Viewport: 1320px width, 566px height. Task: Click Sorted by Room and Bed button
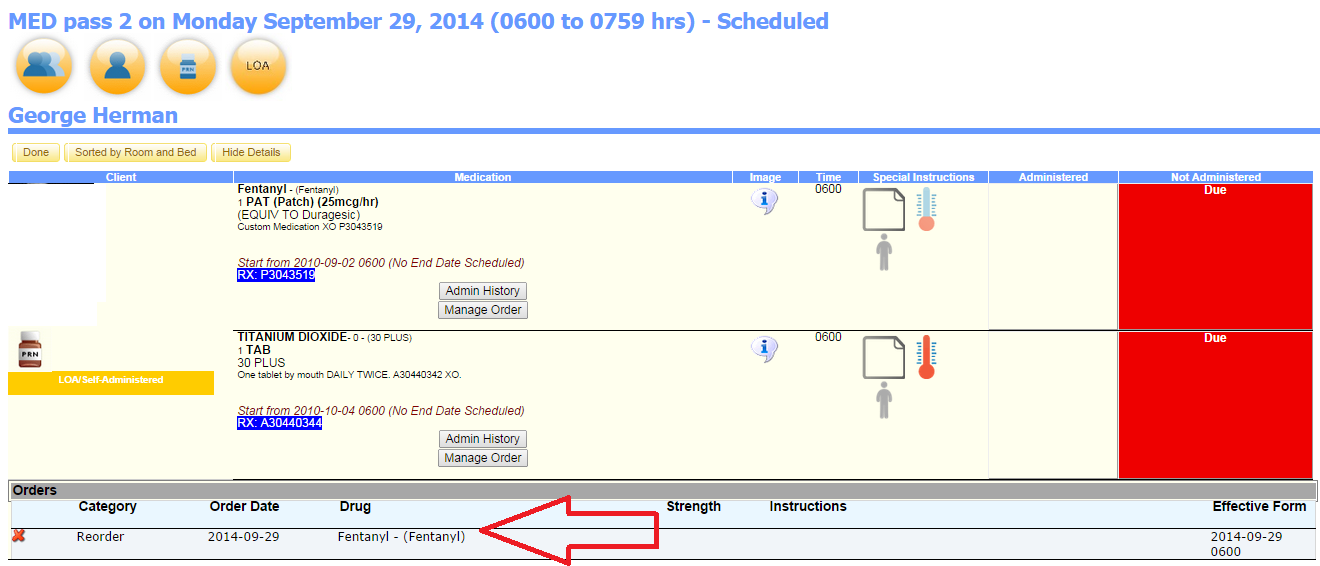[x=135, y=153]
